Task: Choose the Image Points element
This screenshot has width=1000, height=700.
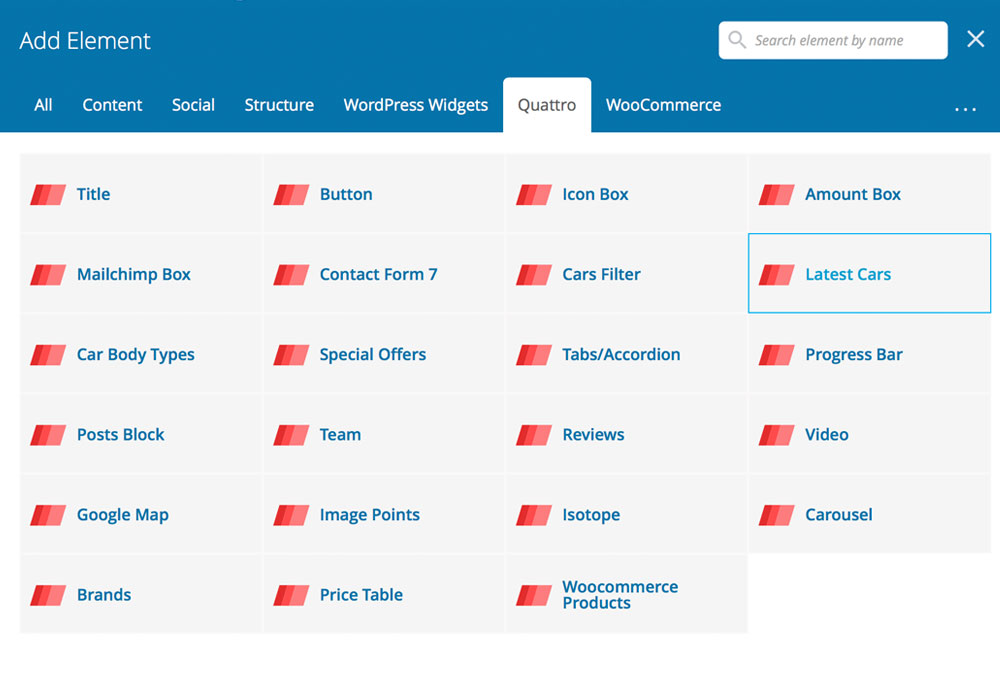Action: 383,514
